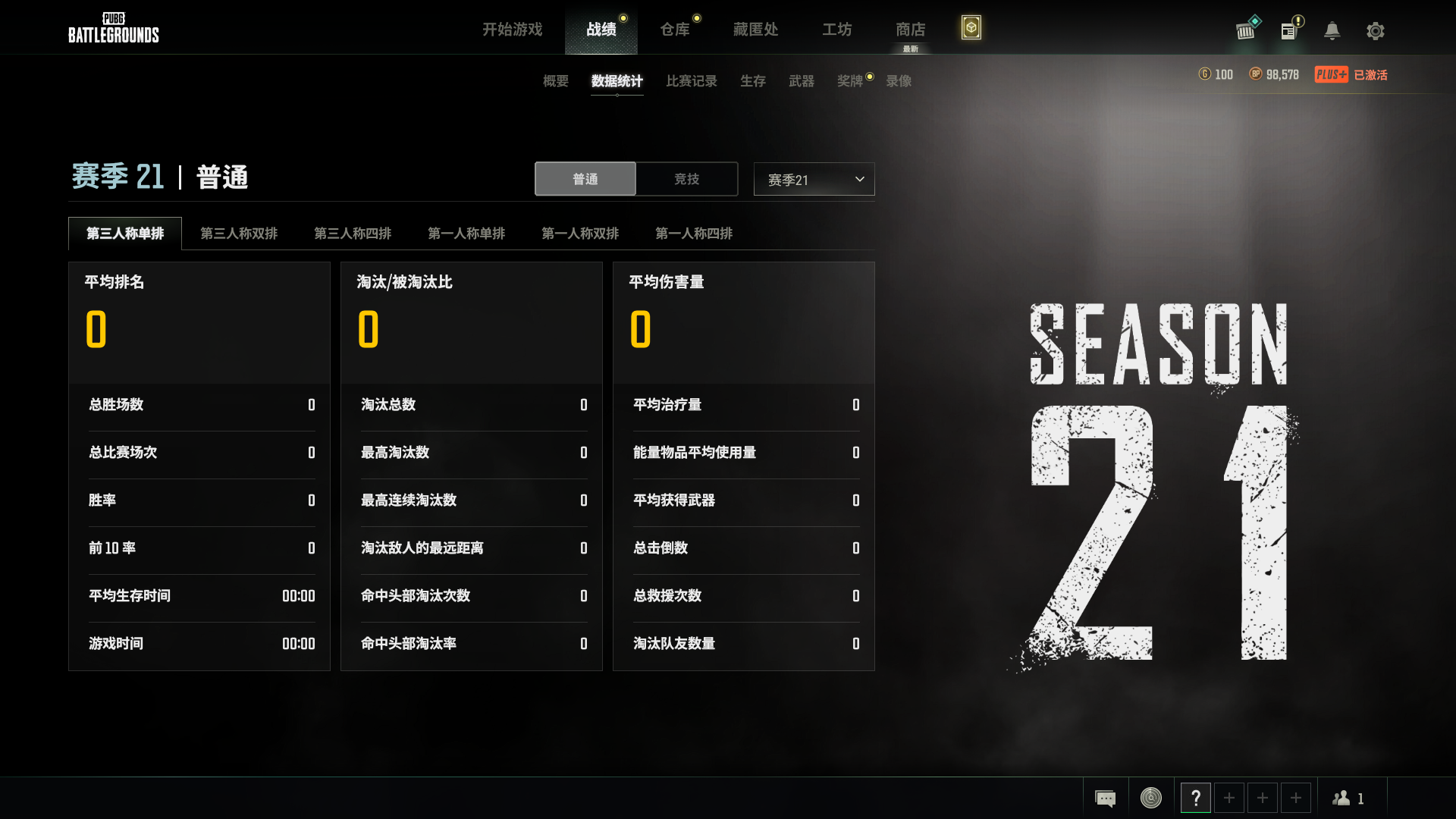Select the 第三人称双排 tab

pos(239,234)
